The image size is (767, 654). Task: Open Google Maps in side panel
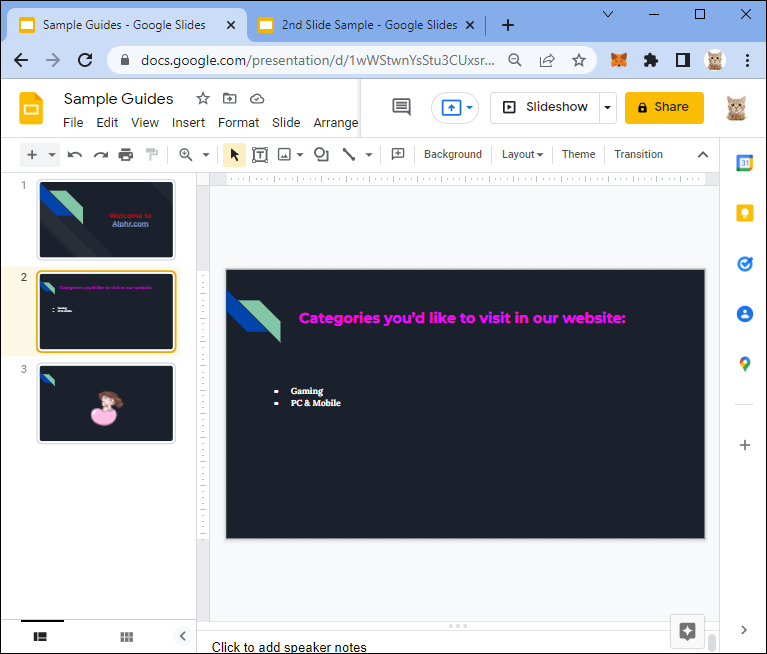744,364
